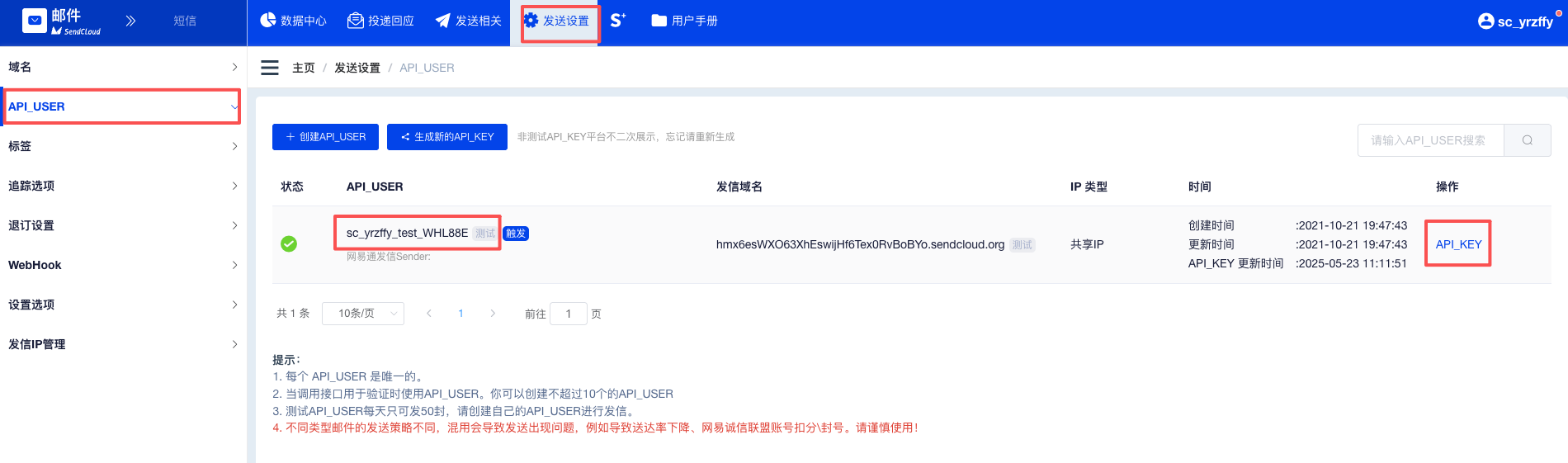The width and height of the screenshot is (1568, 463).
Task: Open the sc_yrzffy user account menu
Action: (1516, 21)
